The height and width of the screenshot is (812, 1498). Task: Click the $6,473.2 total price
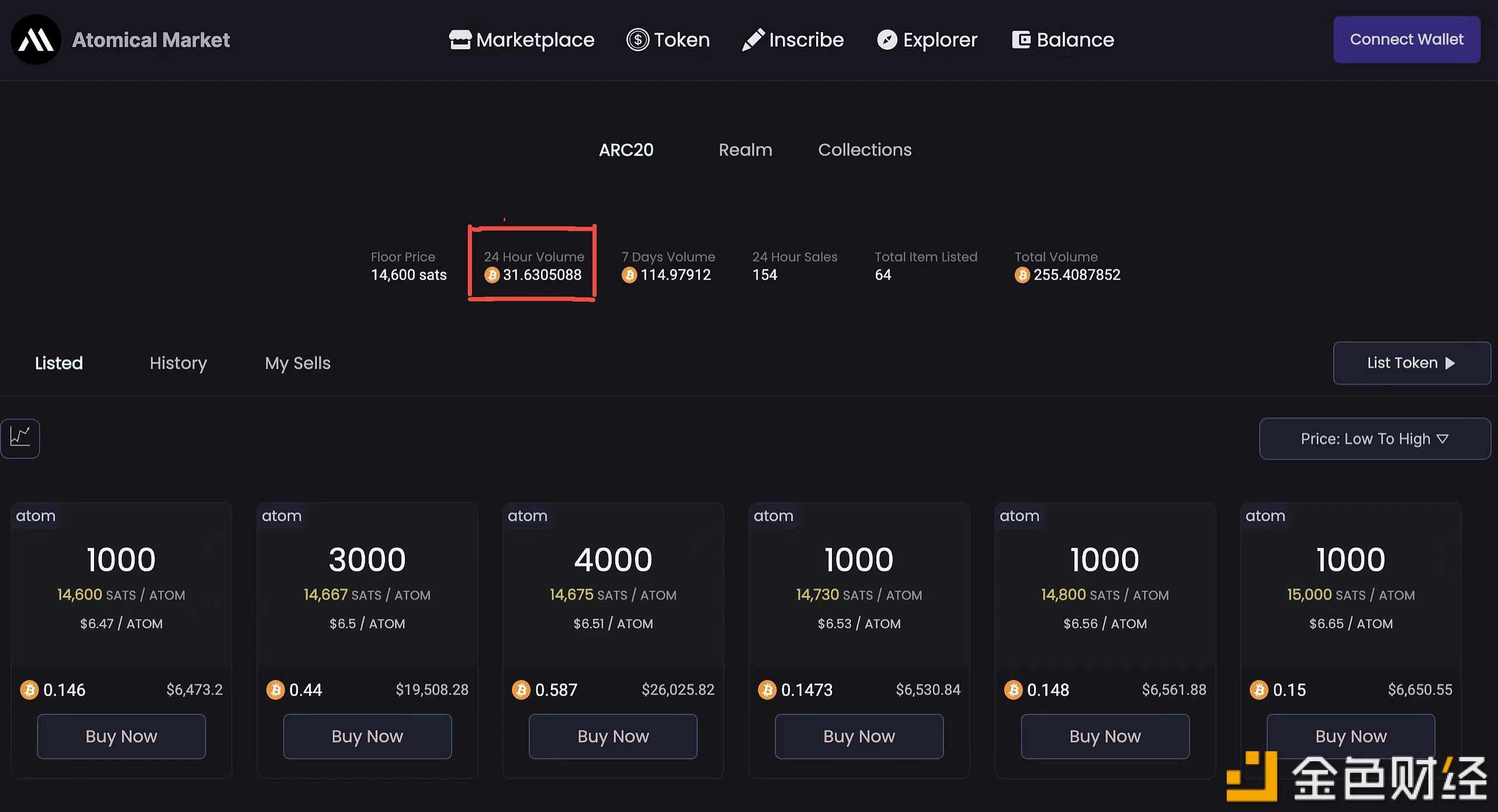point(195,690)
